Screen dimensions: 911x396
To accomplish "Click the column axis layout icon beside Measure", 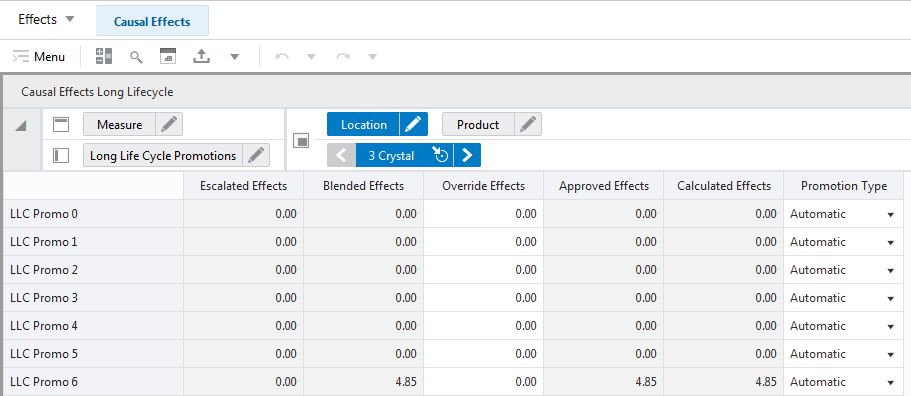I will pos(61,124).
